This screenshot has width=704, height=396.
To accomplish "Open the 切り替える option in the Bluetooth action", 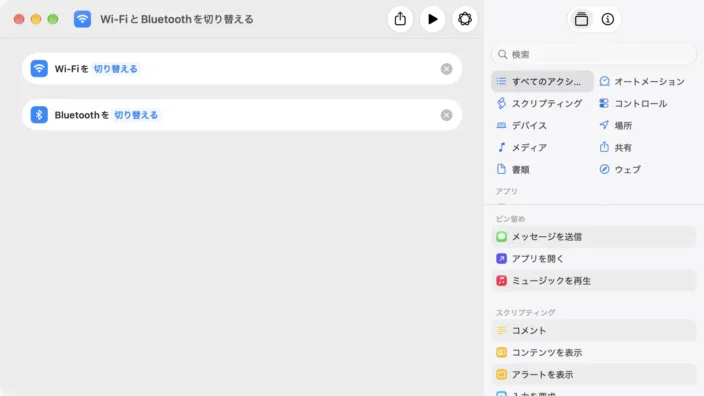I will (136, 115).
